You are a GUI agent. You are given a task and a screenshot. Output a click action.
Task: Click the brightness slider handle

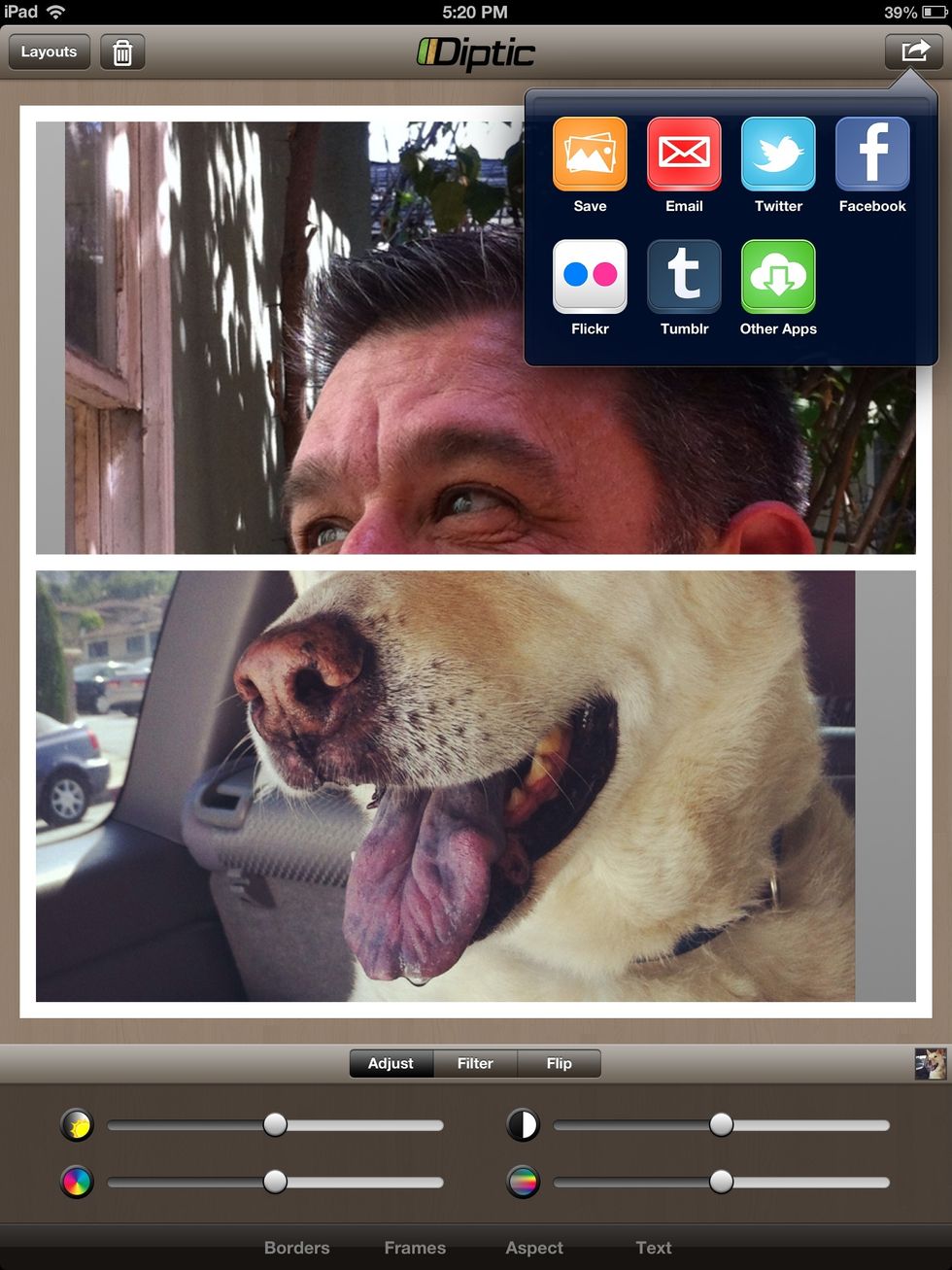tap(275, 1125)
